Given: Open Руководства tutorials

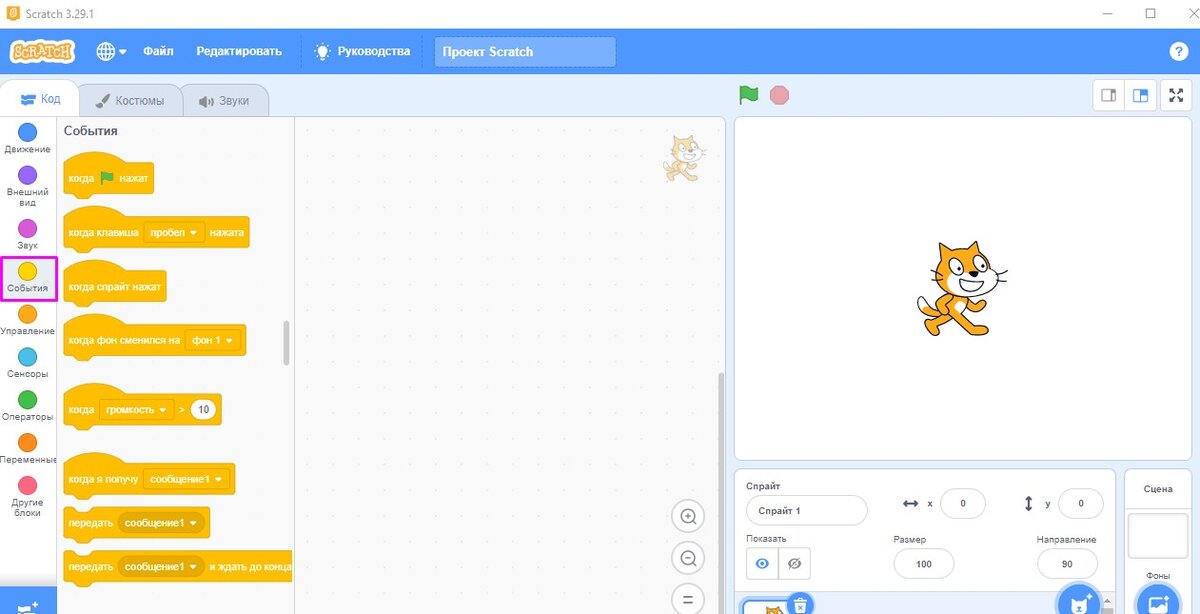Looking at the screenshot, I should [362, 51].
